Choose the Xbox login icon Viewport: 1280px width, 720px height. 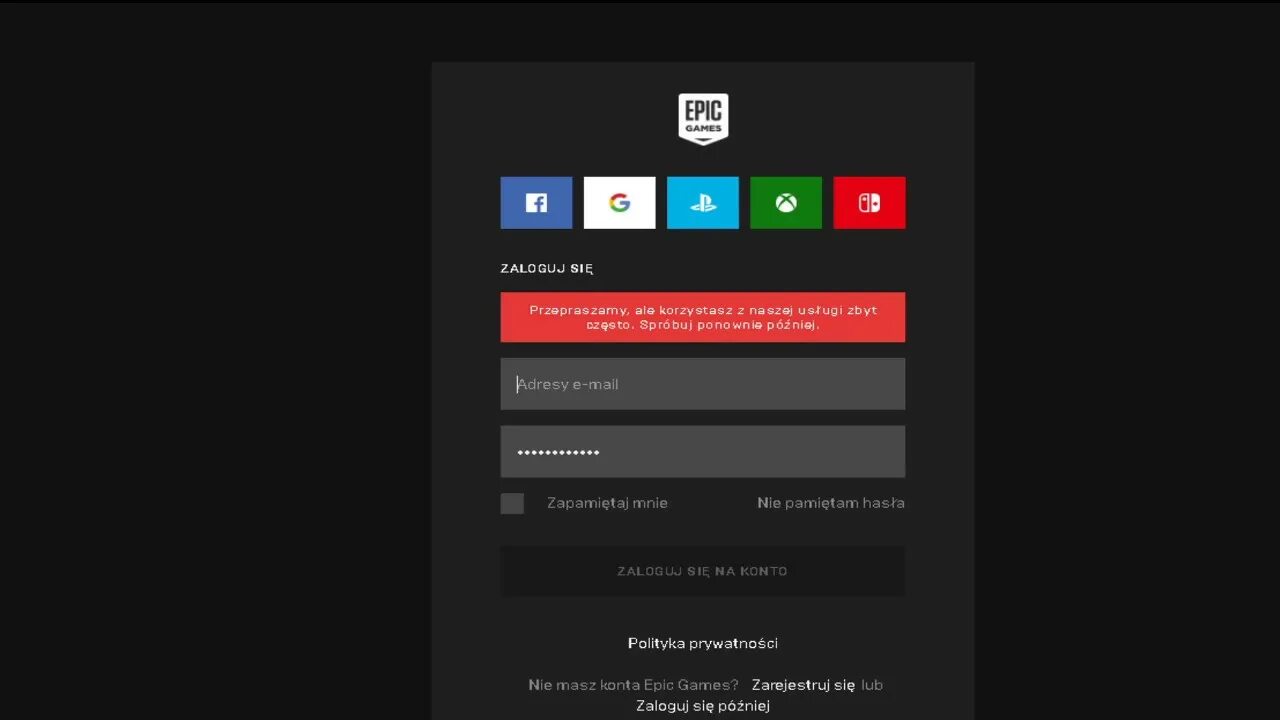[x=786, y=203]
